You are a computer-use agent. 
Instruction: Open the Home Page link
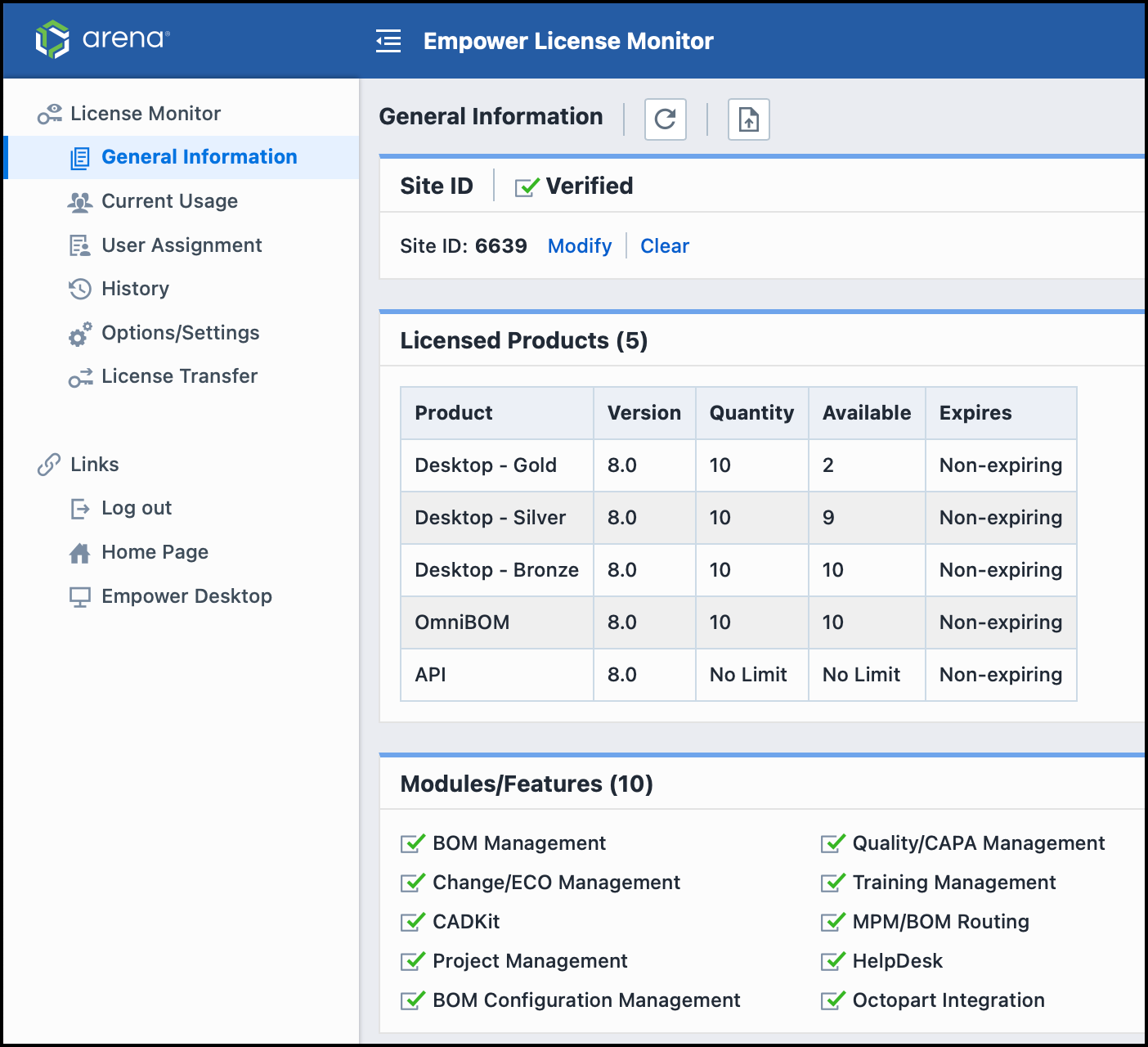(x=155, y=552)
